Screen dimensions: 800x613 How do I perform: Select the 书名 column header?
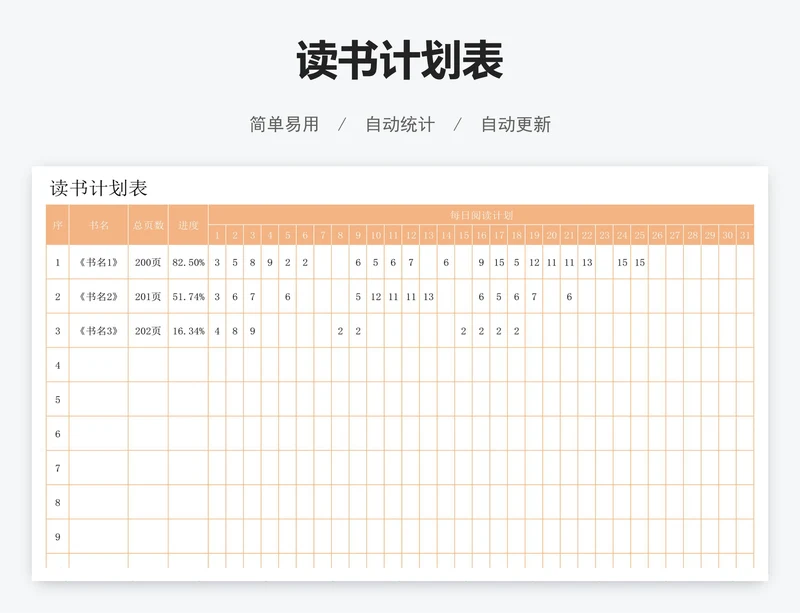coord(99,225)
